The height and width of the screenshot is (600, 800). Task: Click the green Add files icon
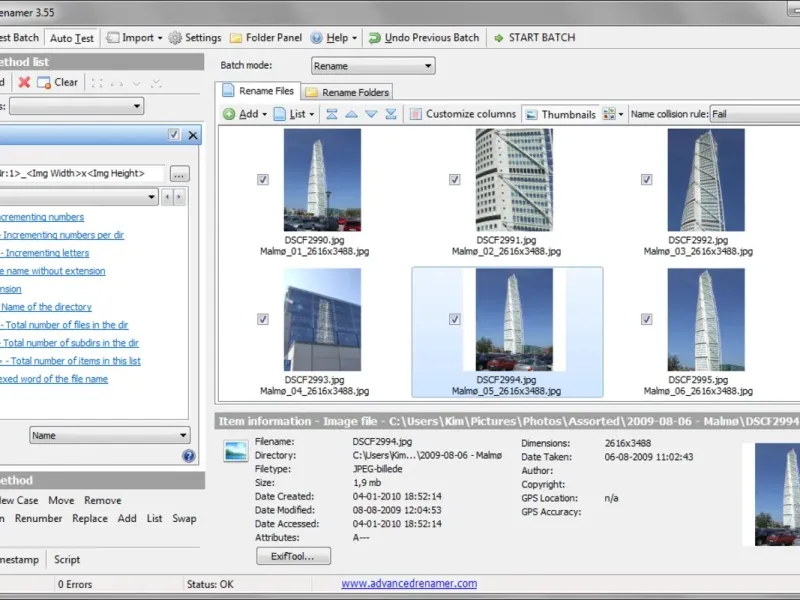click(229, 115)
